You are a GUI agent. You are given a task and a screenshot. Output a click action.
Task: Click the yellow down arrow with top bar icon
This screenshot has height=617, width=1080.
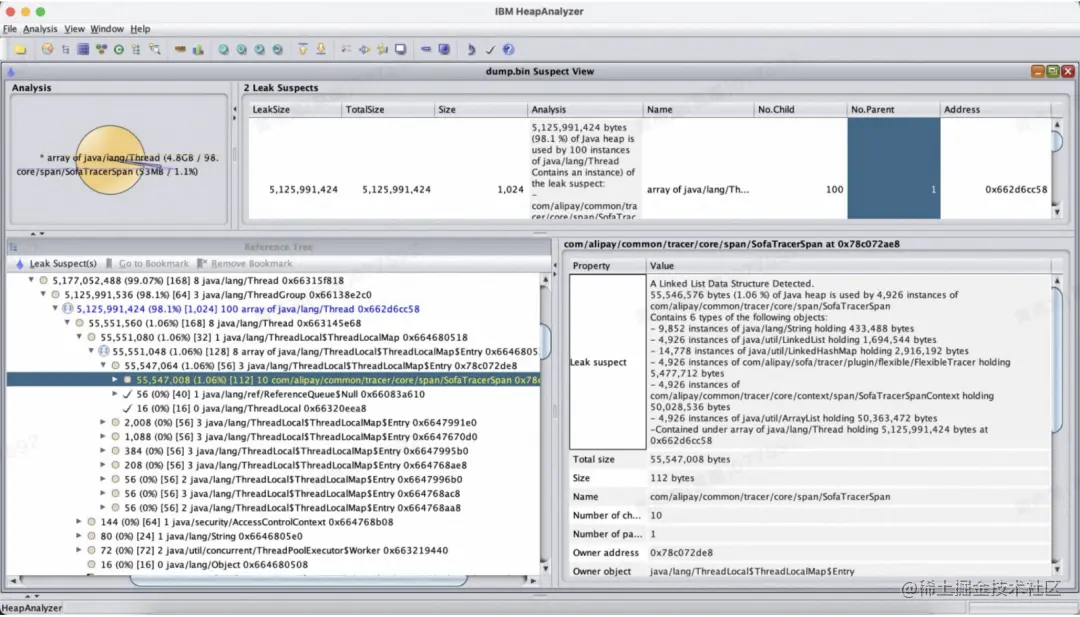point(302,50)
